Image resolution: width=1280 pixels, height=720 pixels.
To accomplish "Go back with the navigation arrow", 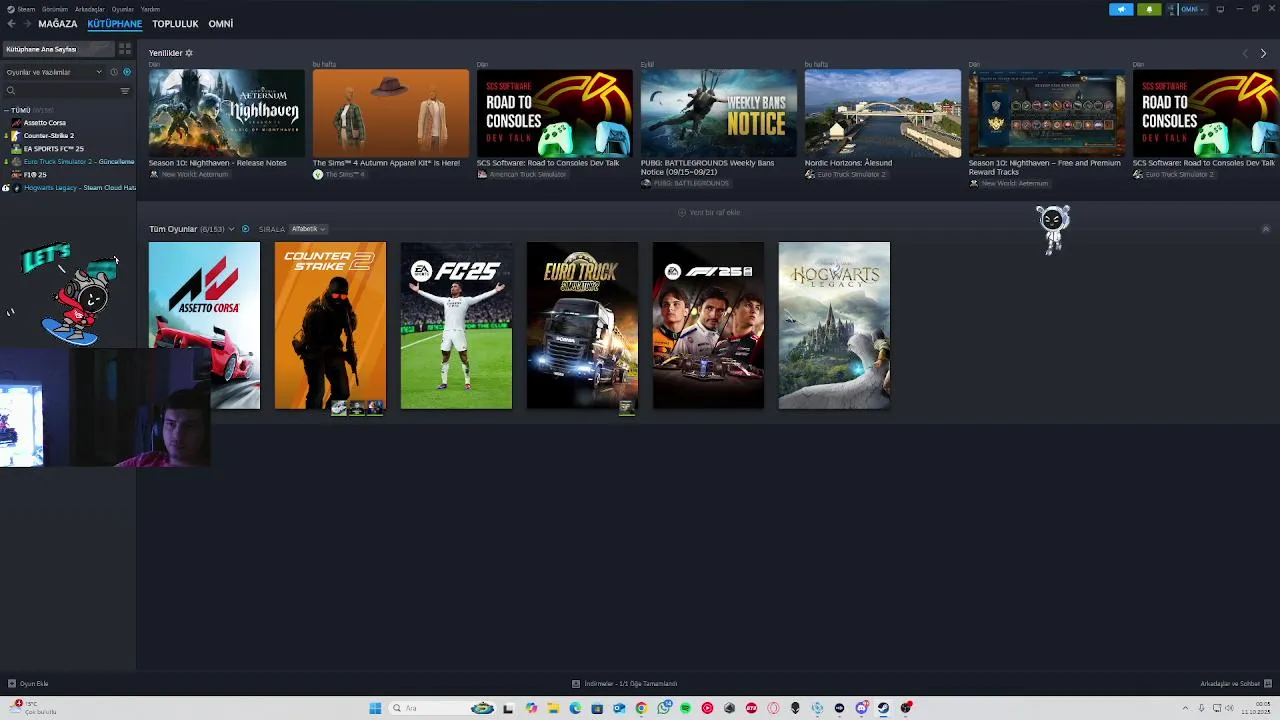I will tap(11, 24).
